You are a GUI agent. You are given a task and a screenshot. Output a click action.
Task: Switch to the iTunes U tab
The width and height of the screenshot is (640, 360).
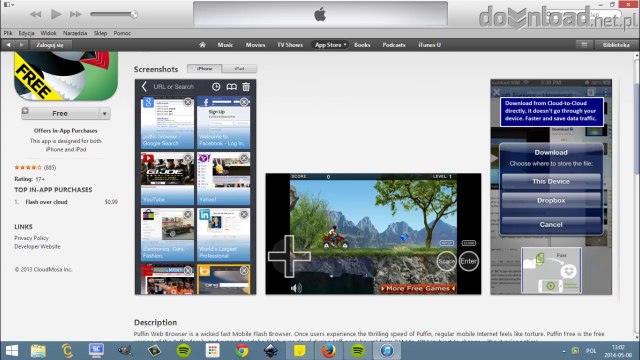(429, 45)
